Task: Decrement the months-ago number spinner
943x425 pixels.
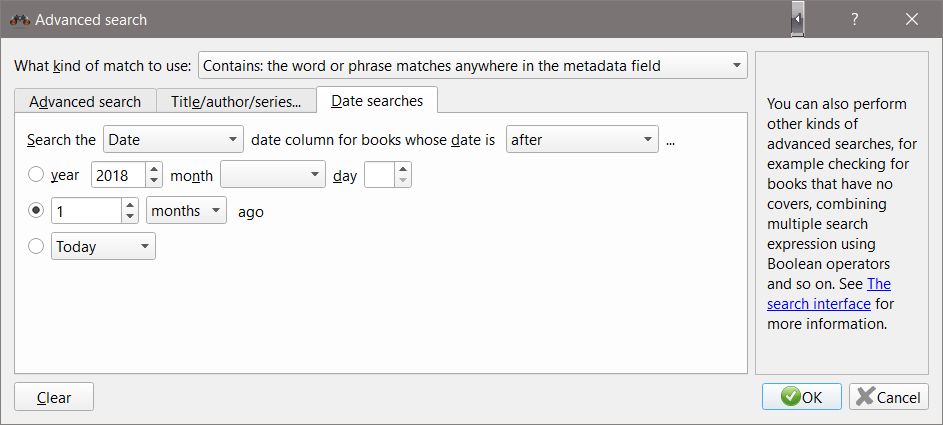Action: pos(130,217)
